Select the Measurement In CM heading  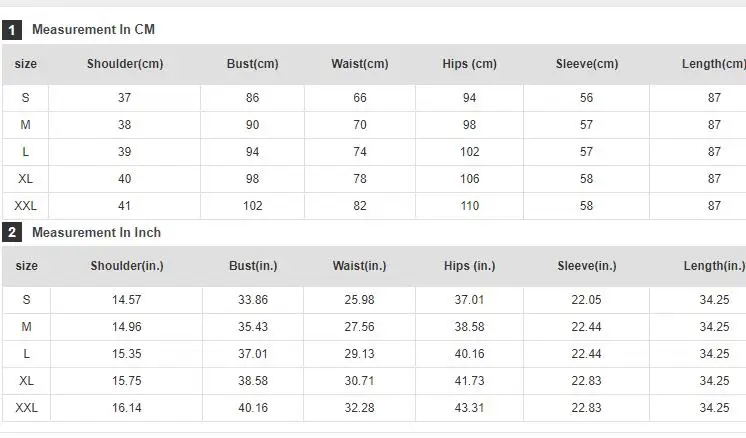click(93, 30)
